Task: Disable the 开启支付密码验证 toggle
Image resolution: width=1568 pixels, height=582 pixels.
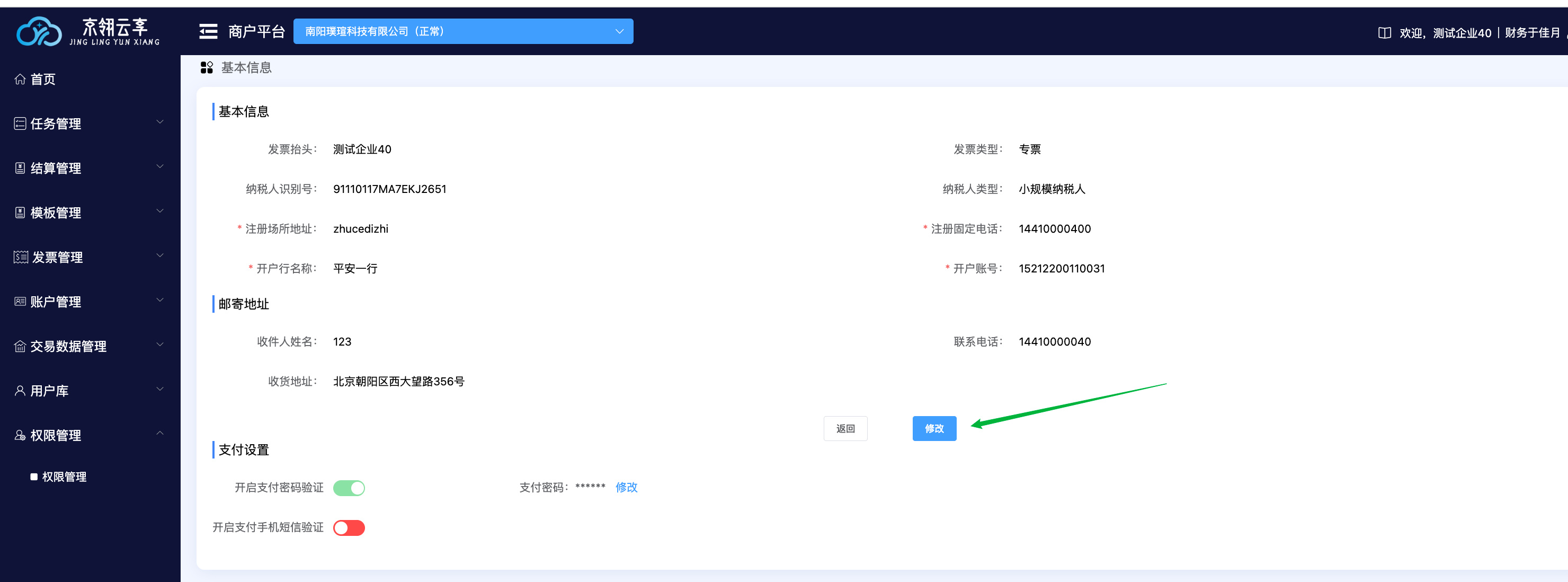Action: pyautogui.click(x=349, y=488)
